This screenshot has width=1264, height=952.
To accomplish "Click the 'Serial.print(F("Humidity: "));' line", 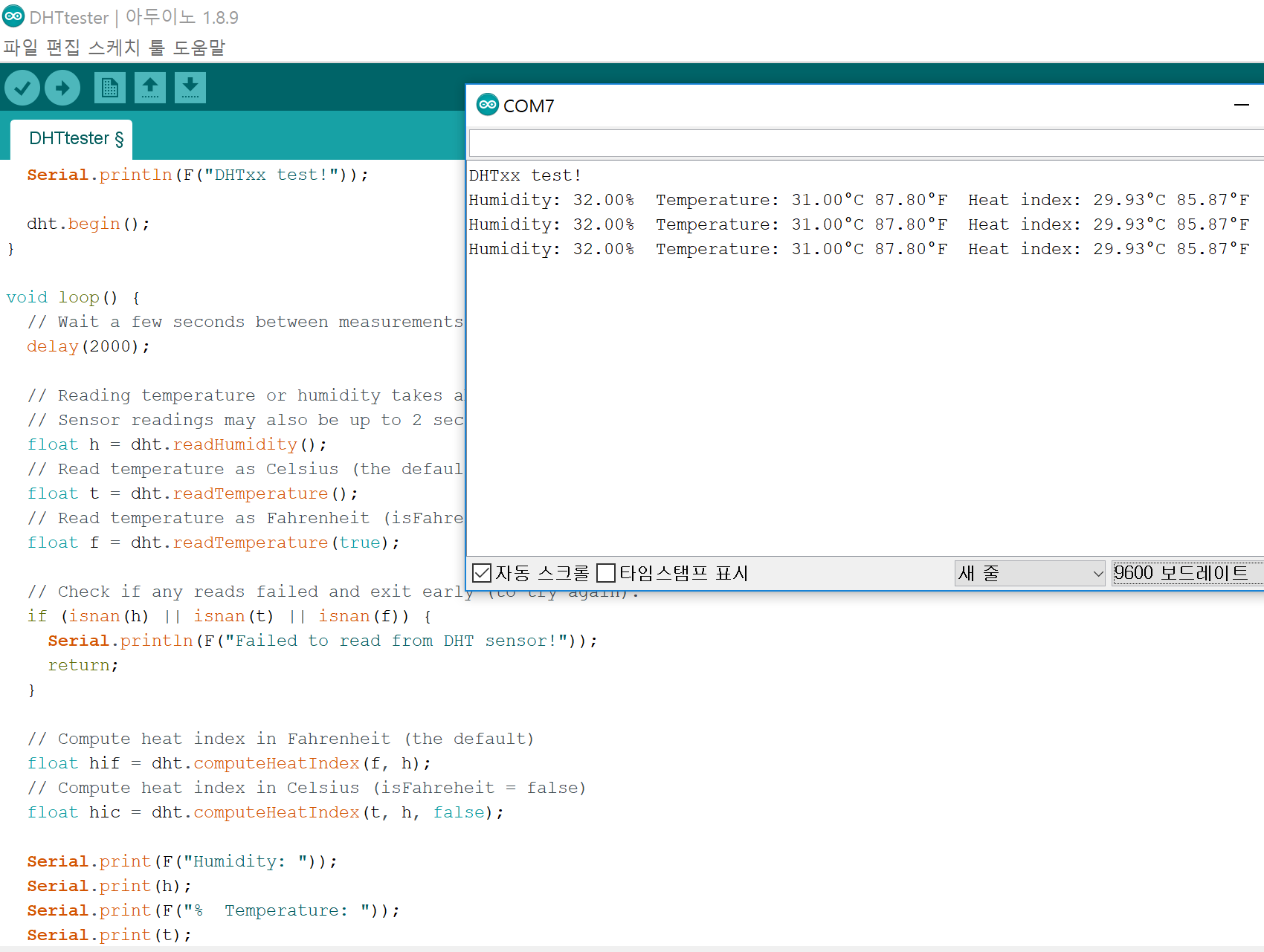I will tap(182, 861).
